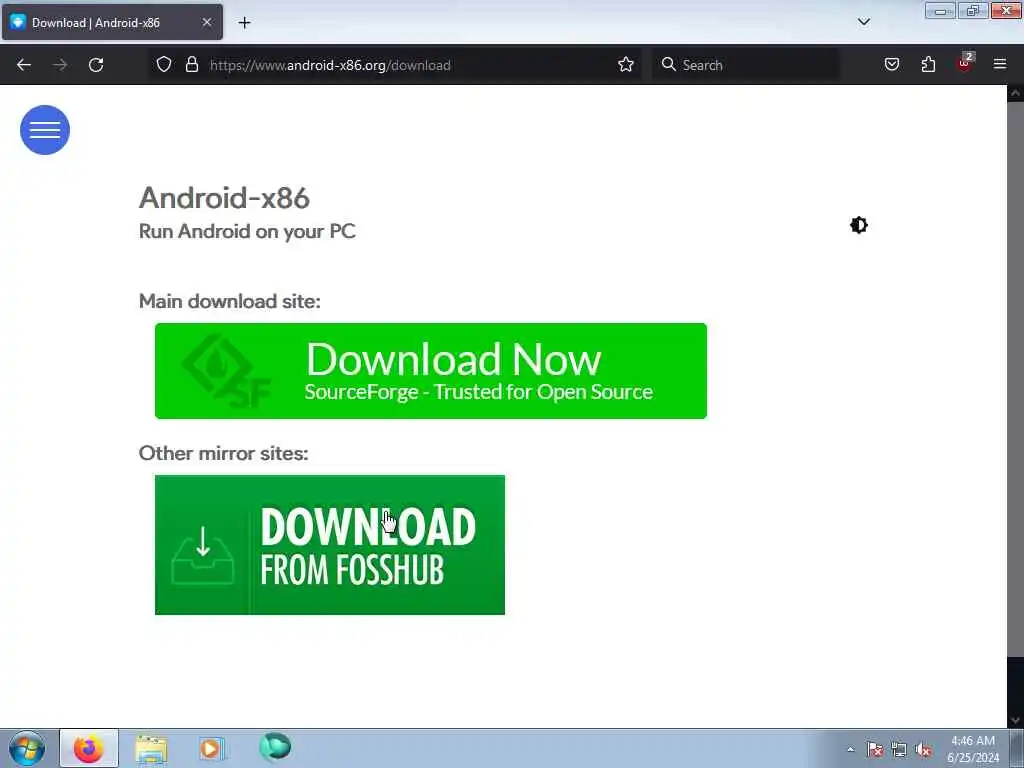Click the Android-x86 heading text
1024x768 pixels.
pos(224,198)
